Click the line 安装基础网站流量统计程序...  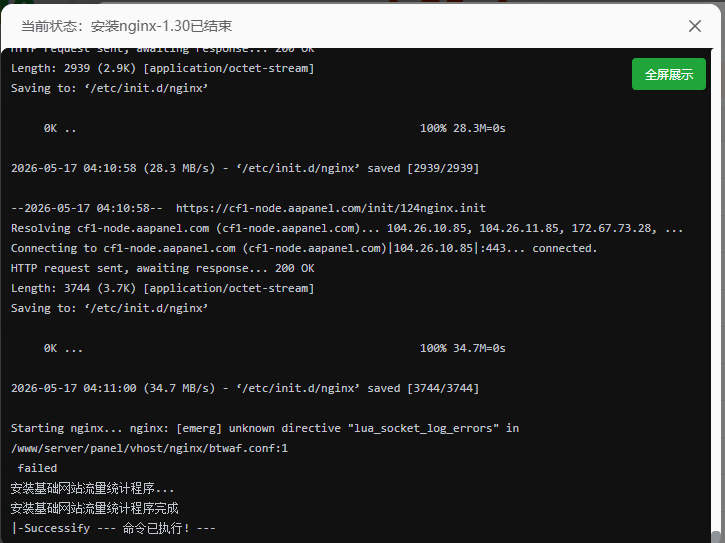[92, 488]
